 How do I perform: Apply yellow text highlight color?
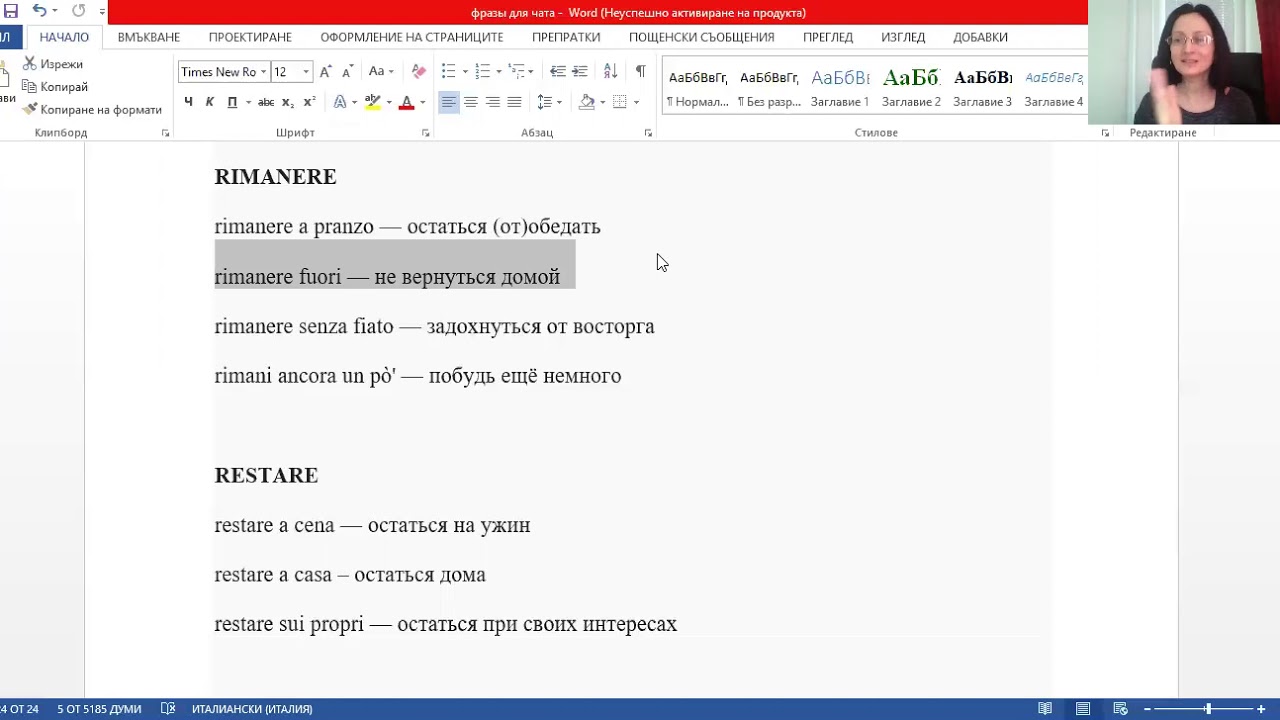372,102
